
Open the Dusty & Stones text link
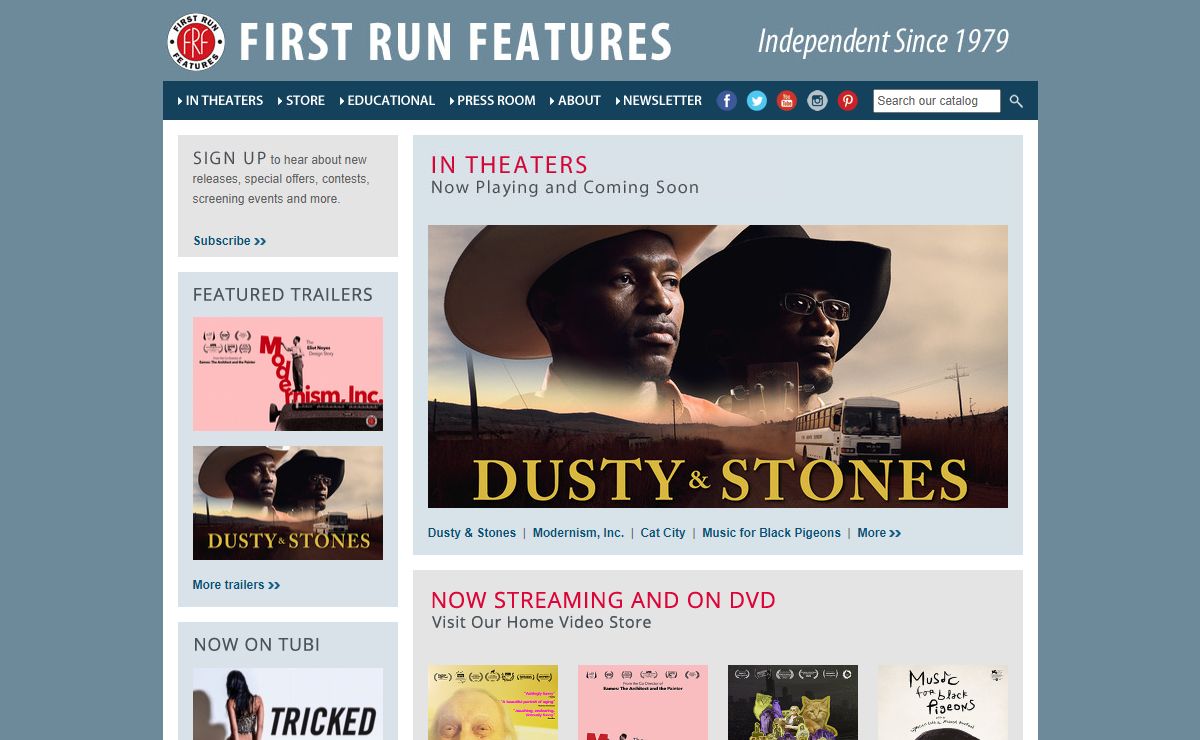coord(472,533)
